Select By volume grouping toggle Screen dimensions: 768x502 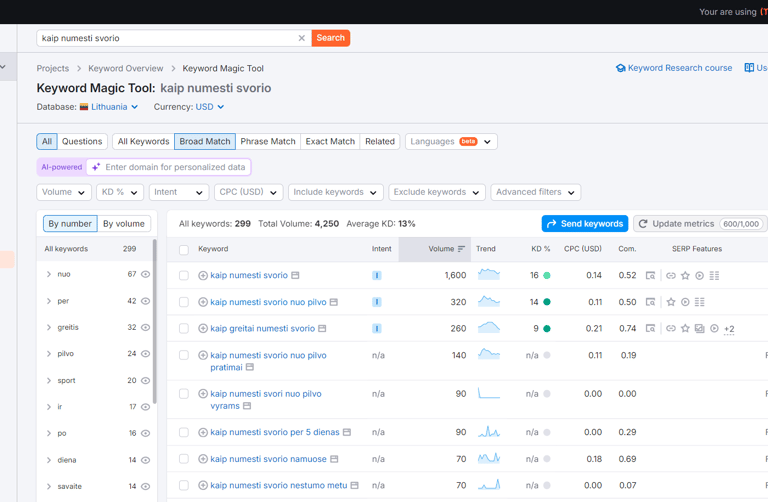124,224
